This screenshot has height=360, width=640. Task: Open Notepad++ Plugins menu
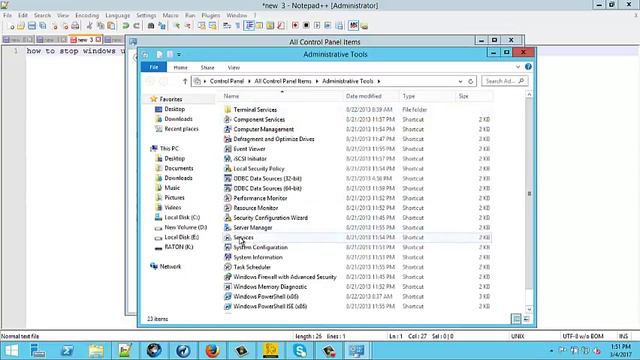pos(211,15)
